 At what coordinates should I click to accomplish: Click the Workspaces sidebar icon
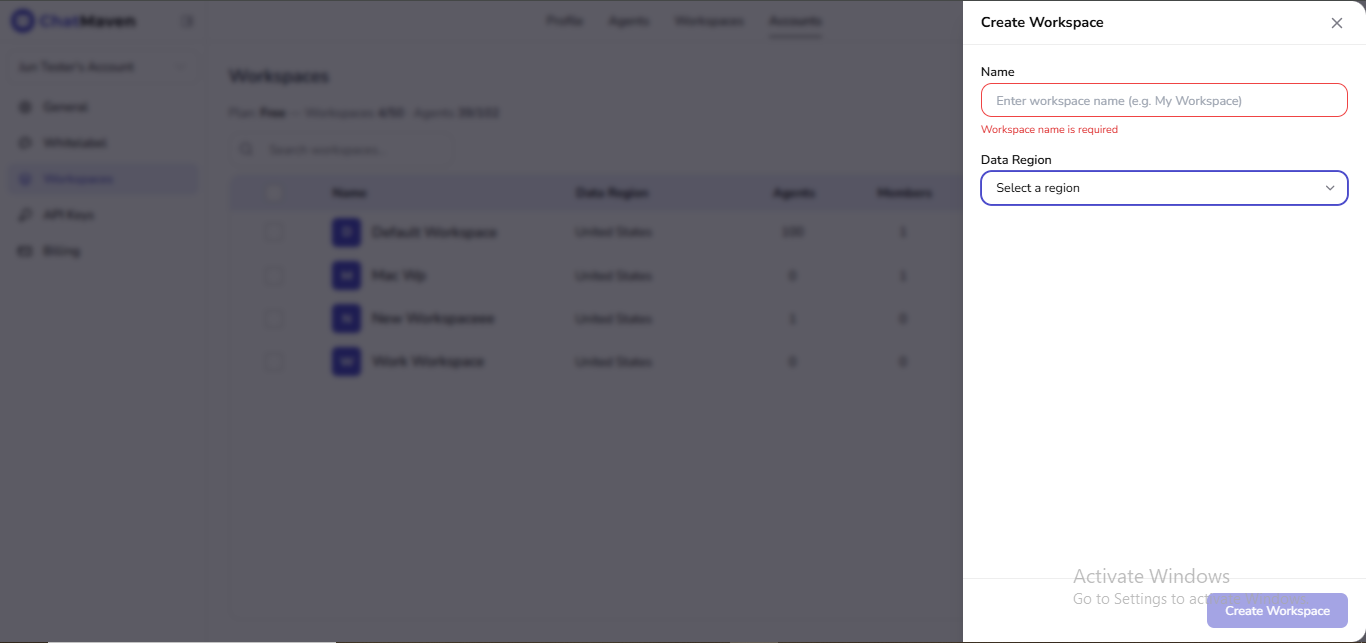(24, 178)
